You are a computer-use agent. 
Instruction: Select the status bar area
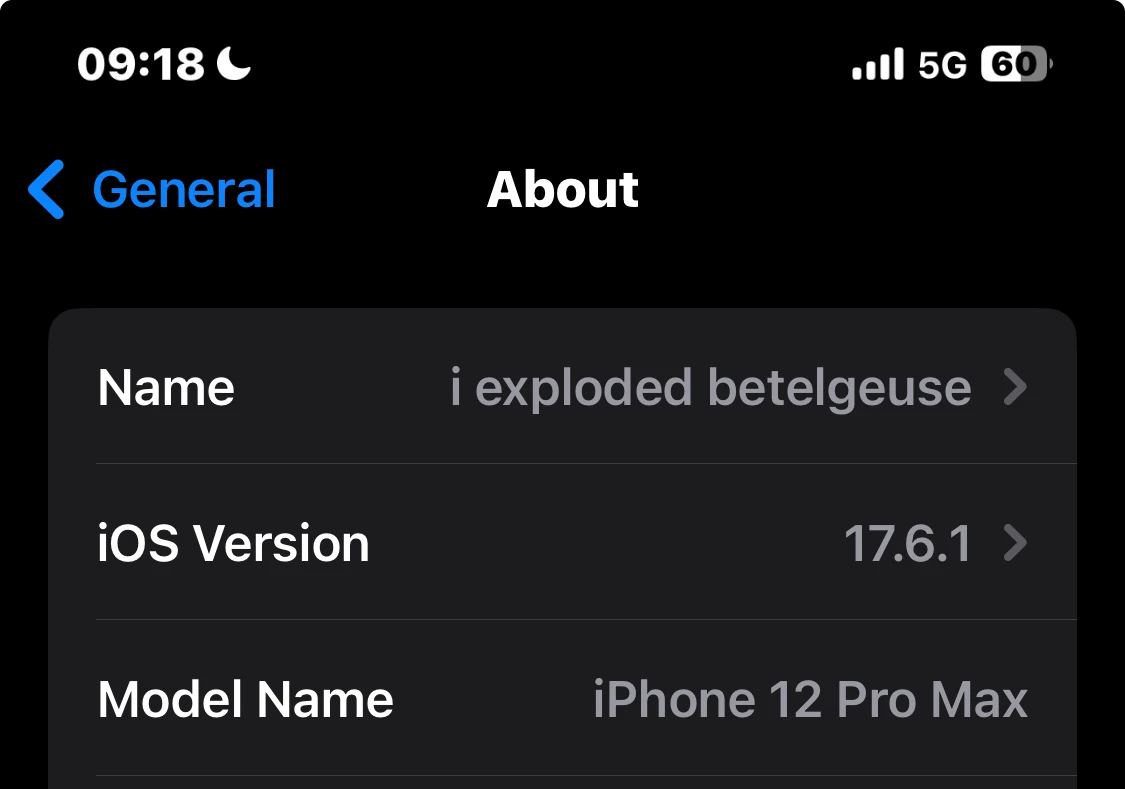pos(562,63)
